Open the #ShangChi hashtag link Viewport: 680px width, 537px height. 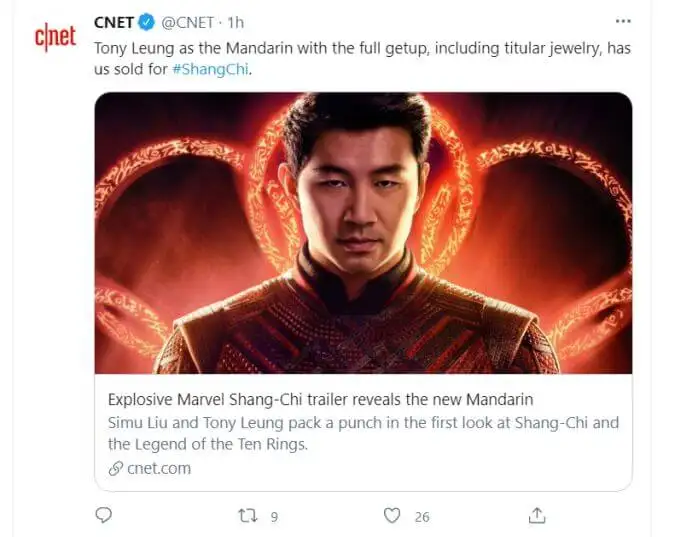click(210, 69)
